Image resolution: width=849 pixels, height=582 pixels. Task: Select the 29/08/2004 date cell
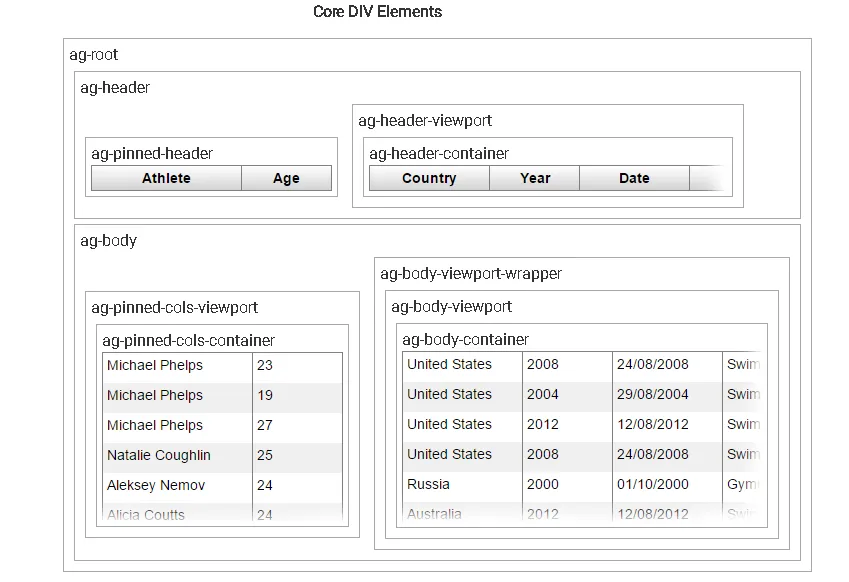[x=653, y=394]
